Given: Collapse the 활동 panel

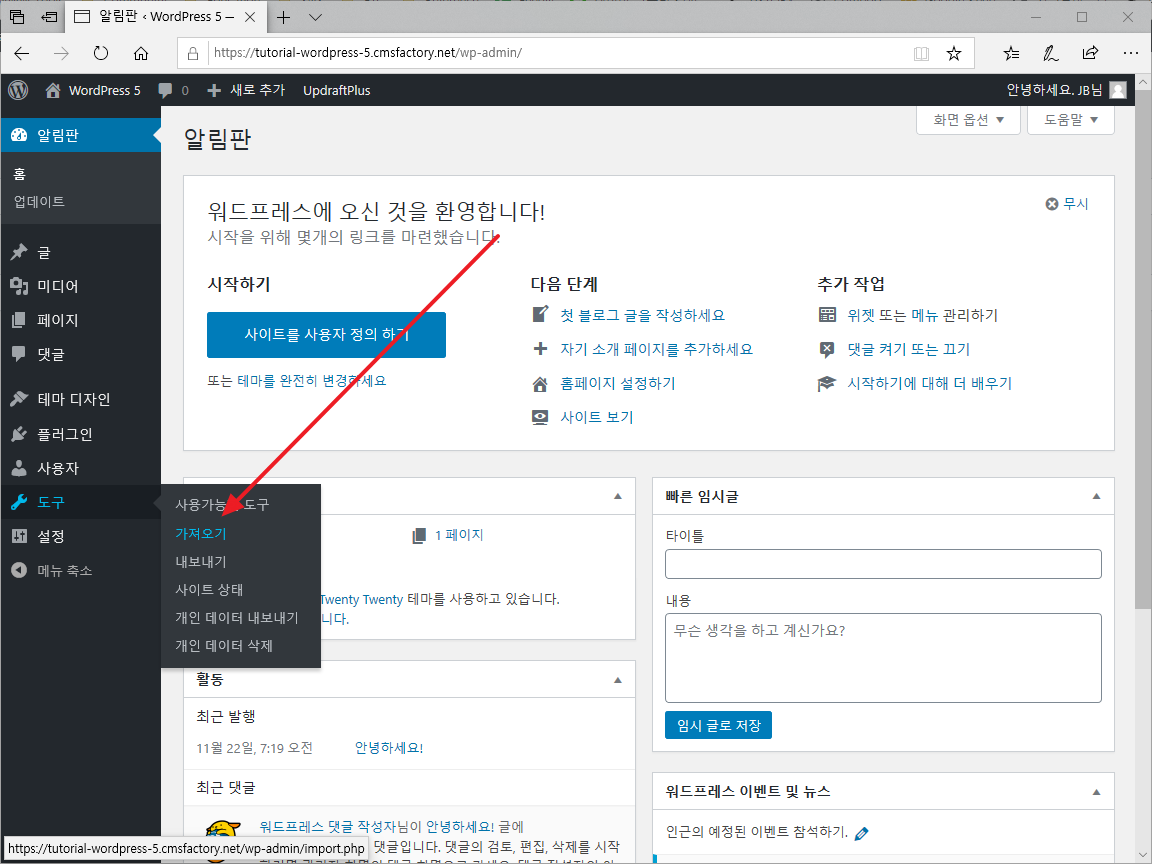Looking at the screenshot, I should [x=618, y=680].
